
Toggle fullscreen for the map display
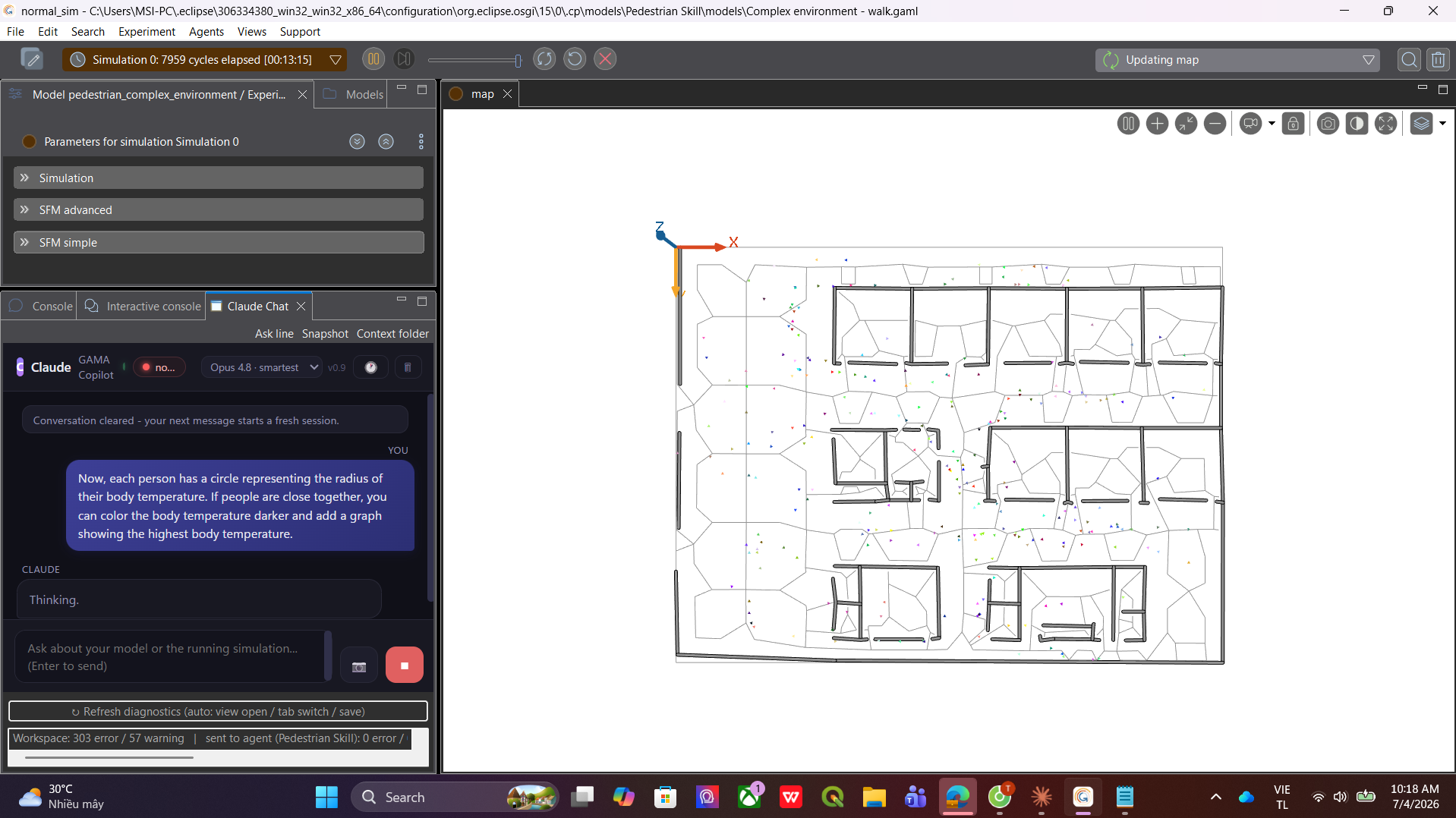pos(1385,124)
